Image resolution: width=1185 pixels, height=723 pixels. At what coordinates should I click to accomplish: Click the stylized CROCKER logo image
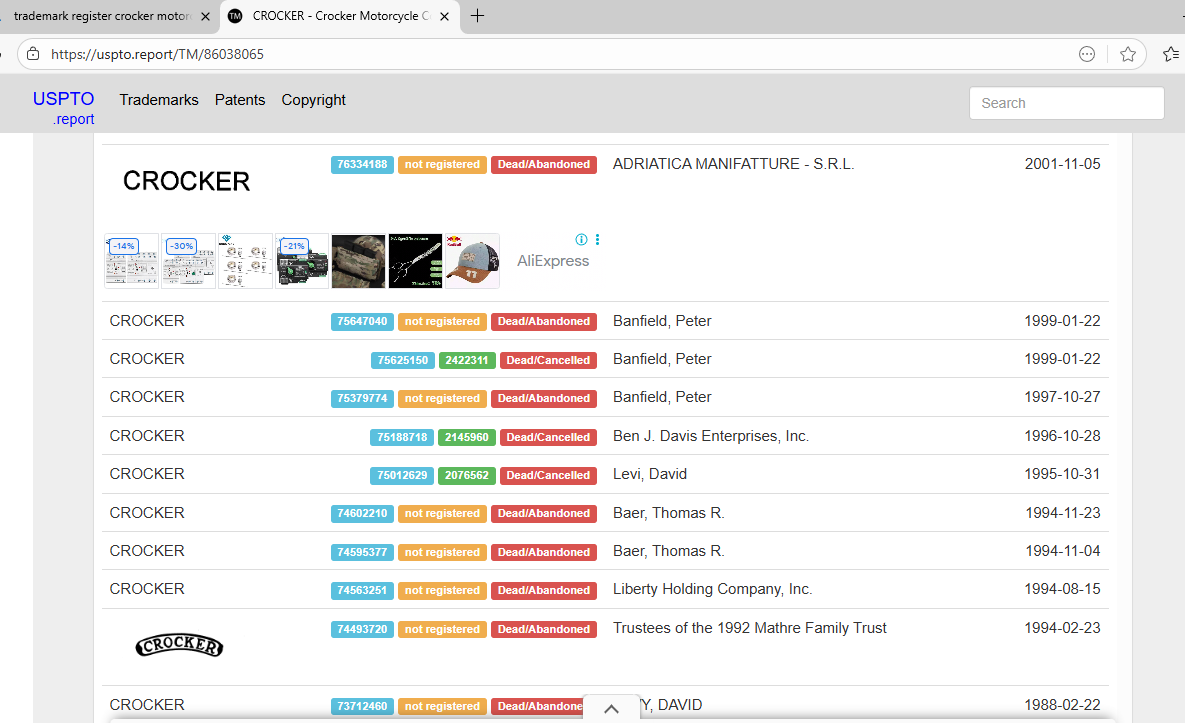coord(179,645)
